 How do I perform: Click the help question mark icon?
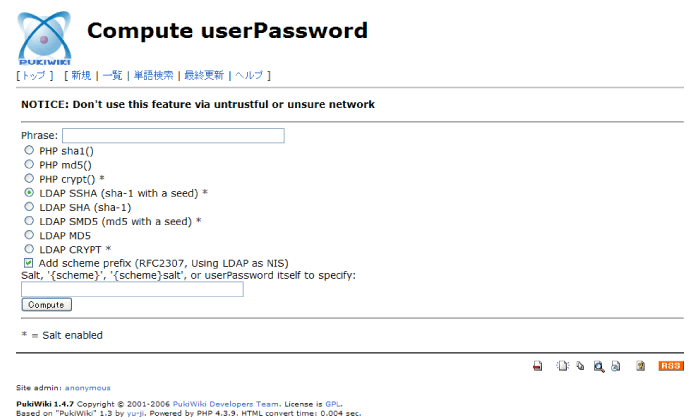(641, 366)
